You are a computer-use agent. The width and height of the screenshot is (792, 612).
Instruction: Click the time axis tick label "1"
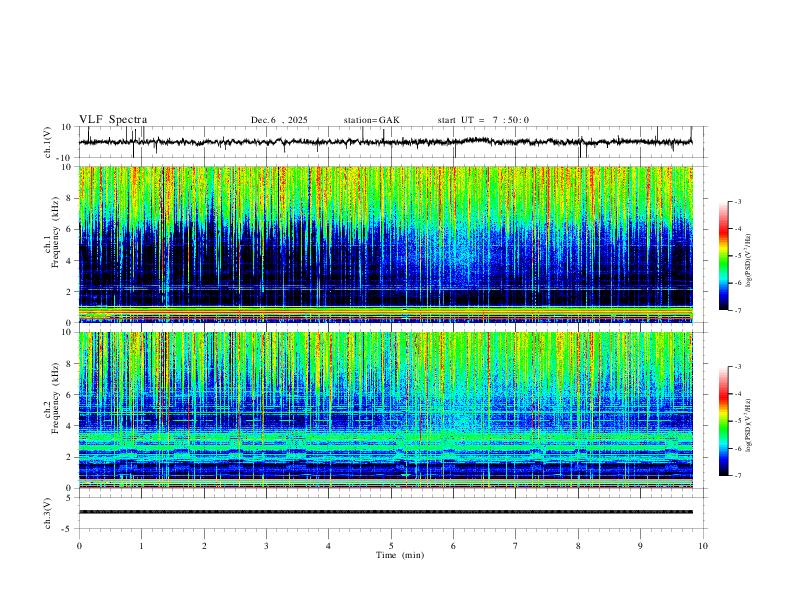pyautogui.click(x=141, y=546)
